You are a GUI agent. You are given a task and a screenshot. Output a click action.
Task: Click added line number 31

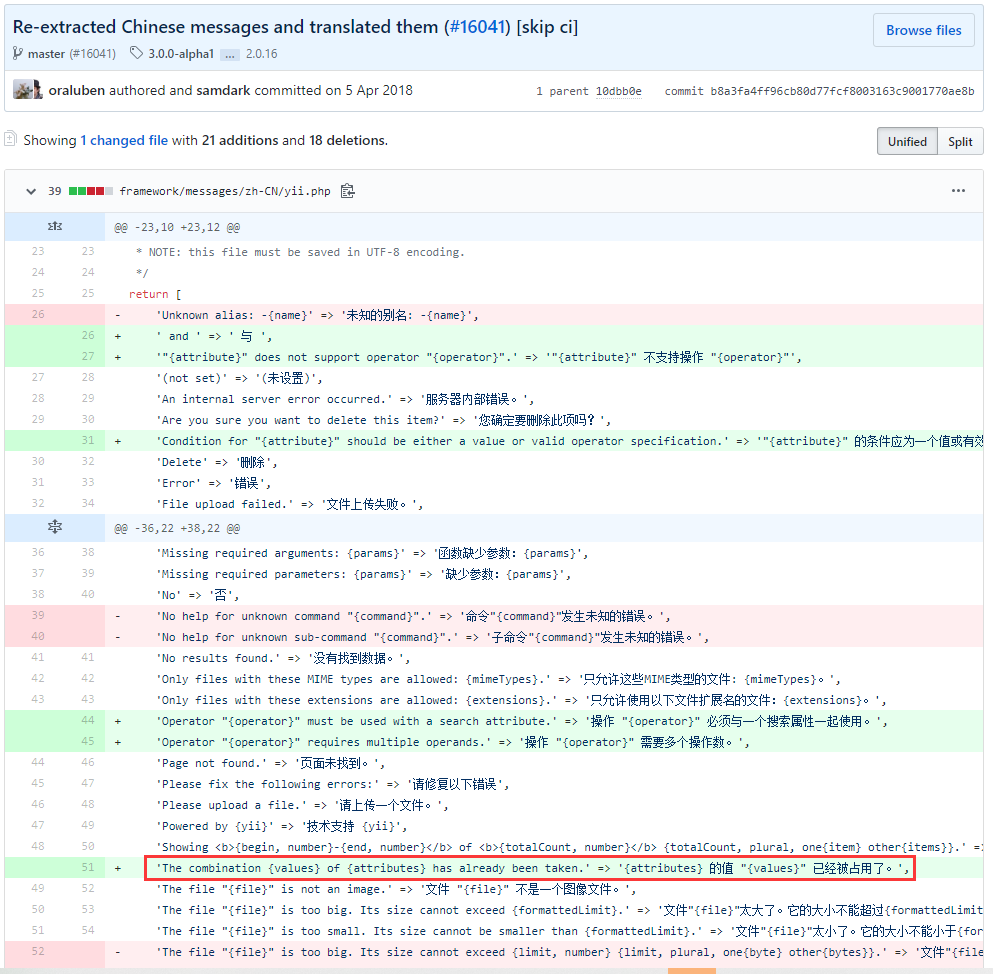point(87,440)
